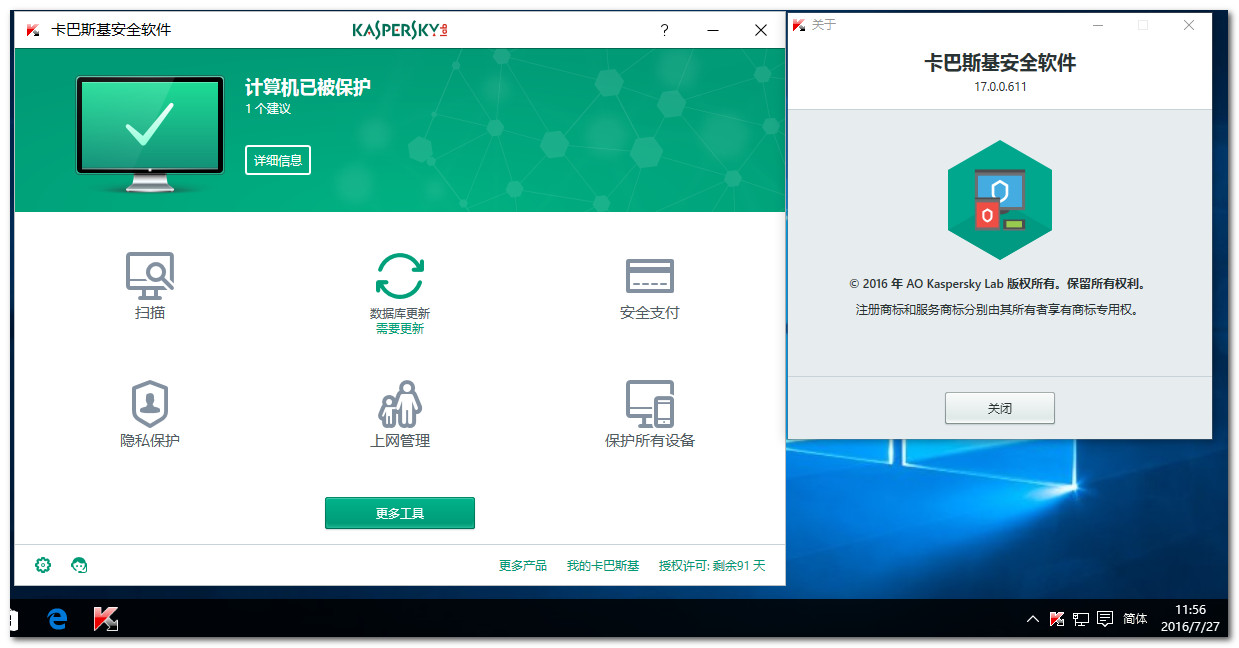
Task: Click the Kaspersky system tray icon
Action: point(1057,619)
